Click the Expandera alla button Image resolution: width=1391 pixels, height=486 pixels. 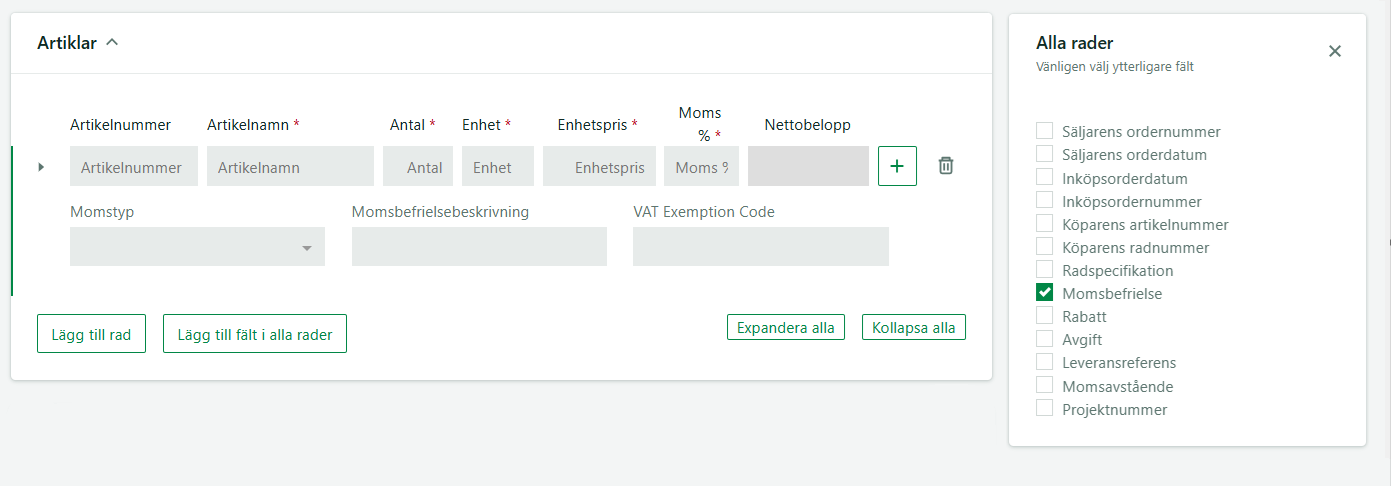tap(786, 327)
